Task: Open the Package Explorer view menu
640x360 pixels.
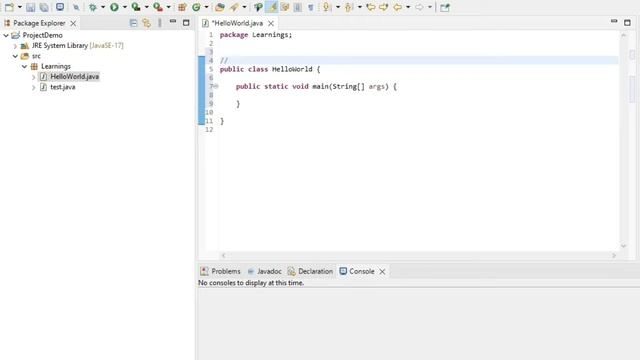Action: point(160,23)
